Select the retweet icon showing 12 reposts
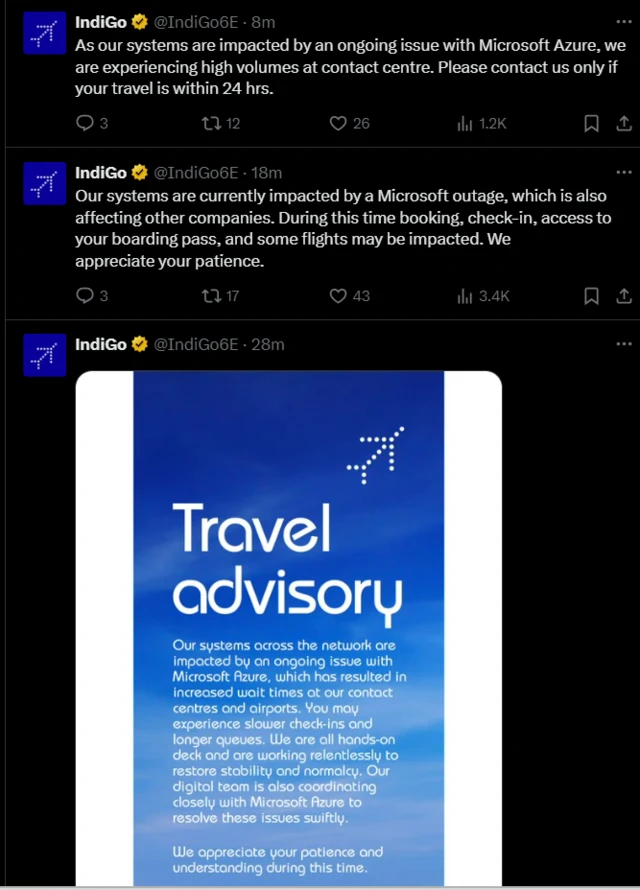 pyautogui.click(x=214, y=123)
